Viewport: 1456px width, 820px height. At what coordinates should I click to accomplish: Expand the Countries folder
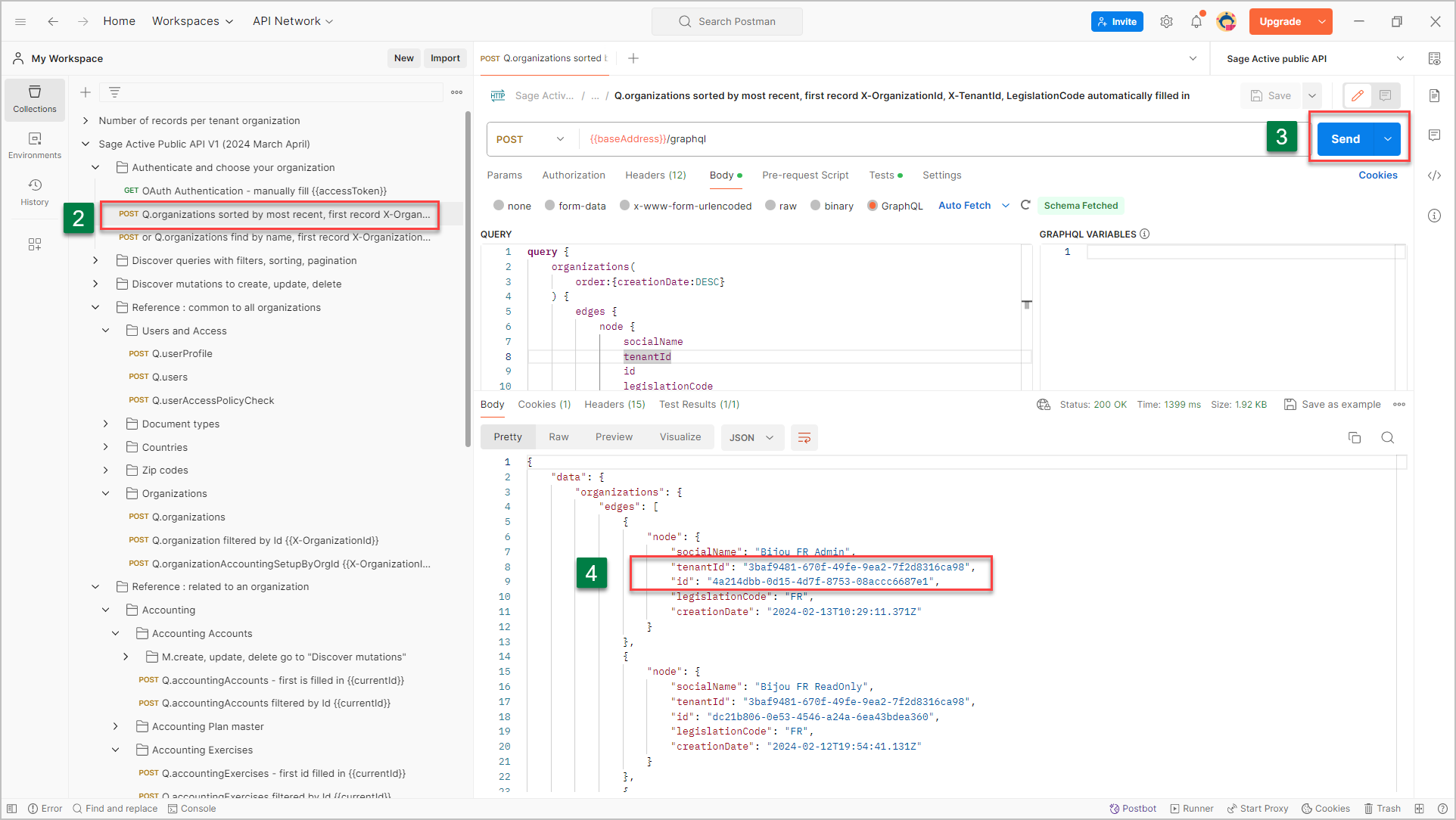point(105,447)
